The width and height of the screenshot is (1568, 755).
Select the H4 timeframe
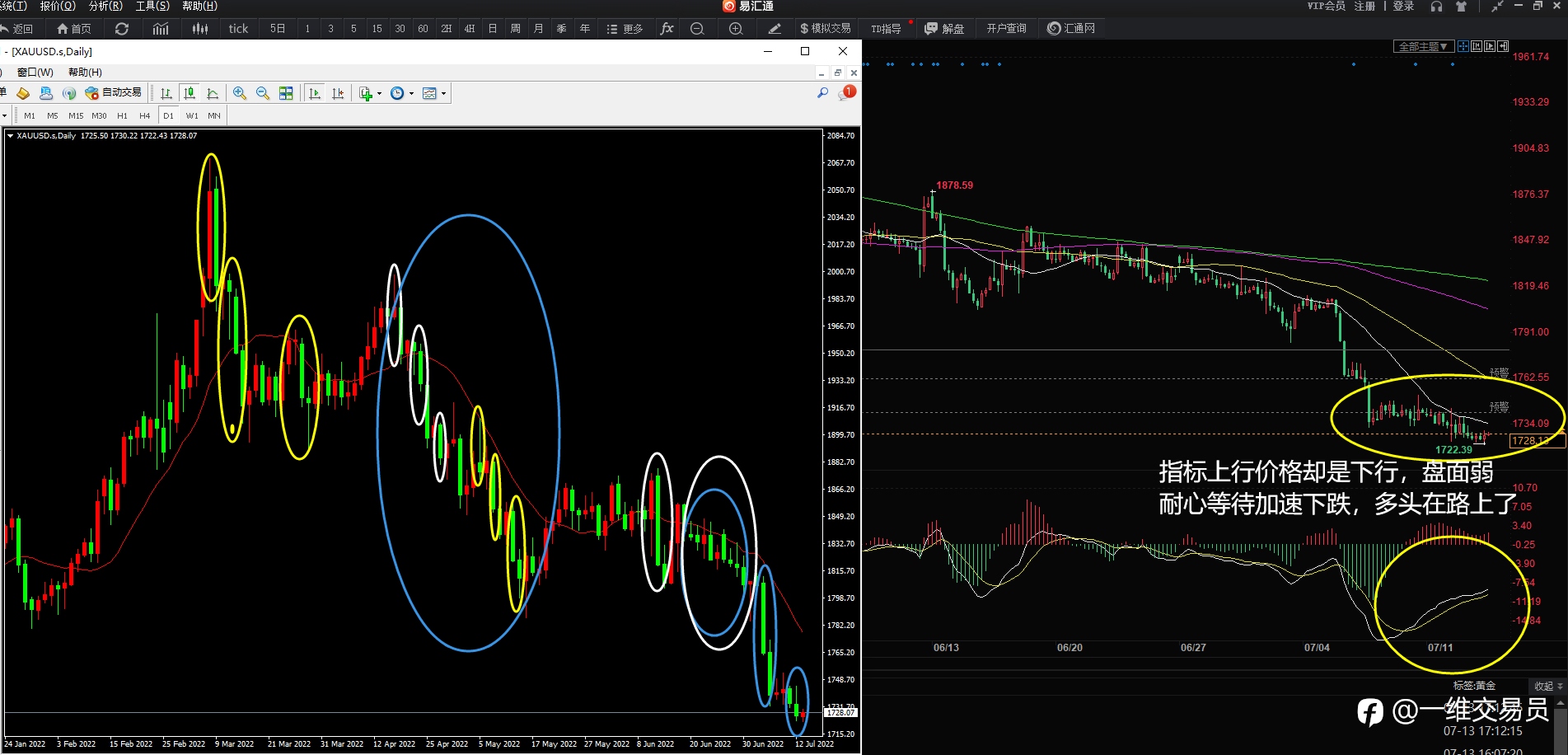coord(145,116)
